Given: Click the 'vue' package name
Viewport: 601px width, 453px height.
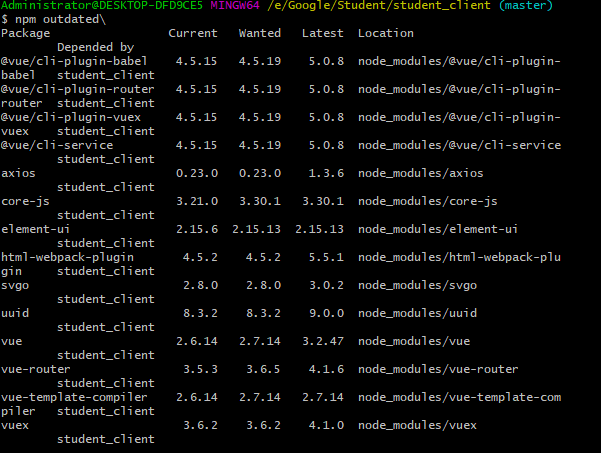Looking at the screenshot, I should click(11, 341).
